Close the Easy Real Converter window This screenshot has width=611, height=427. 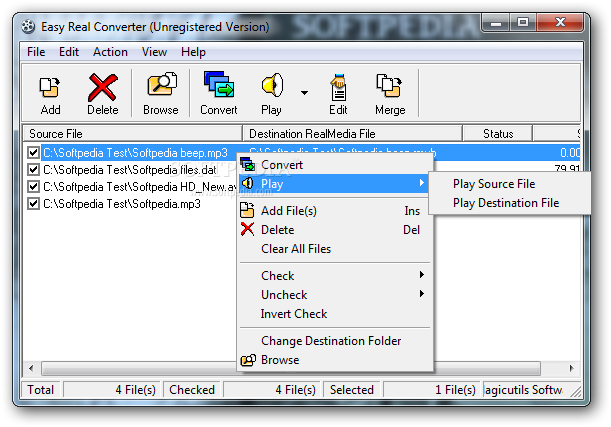(560, 23)
